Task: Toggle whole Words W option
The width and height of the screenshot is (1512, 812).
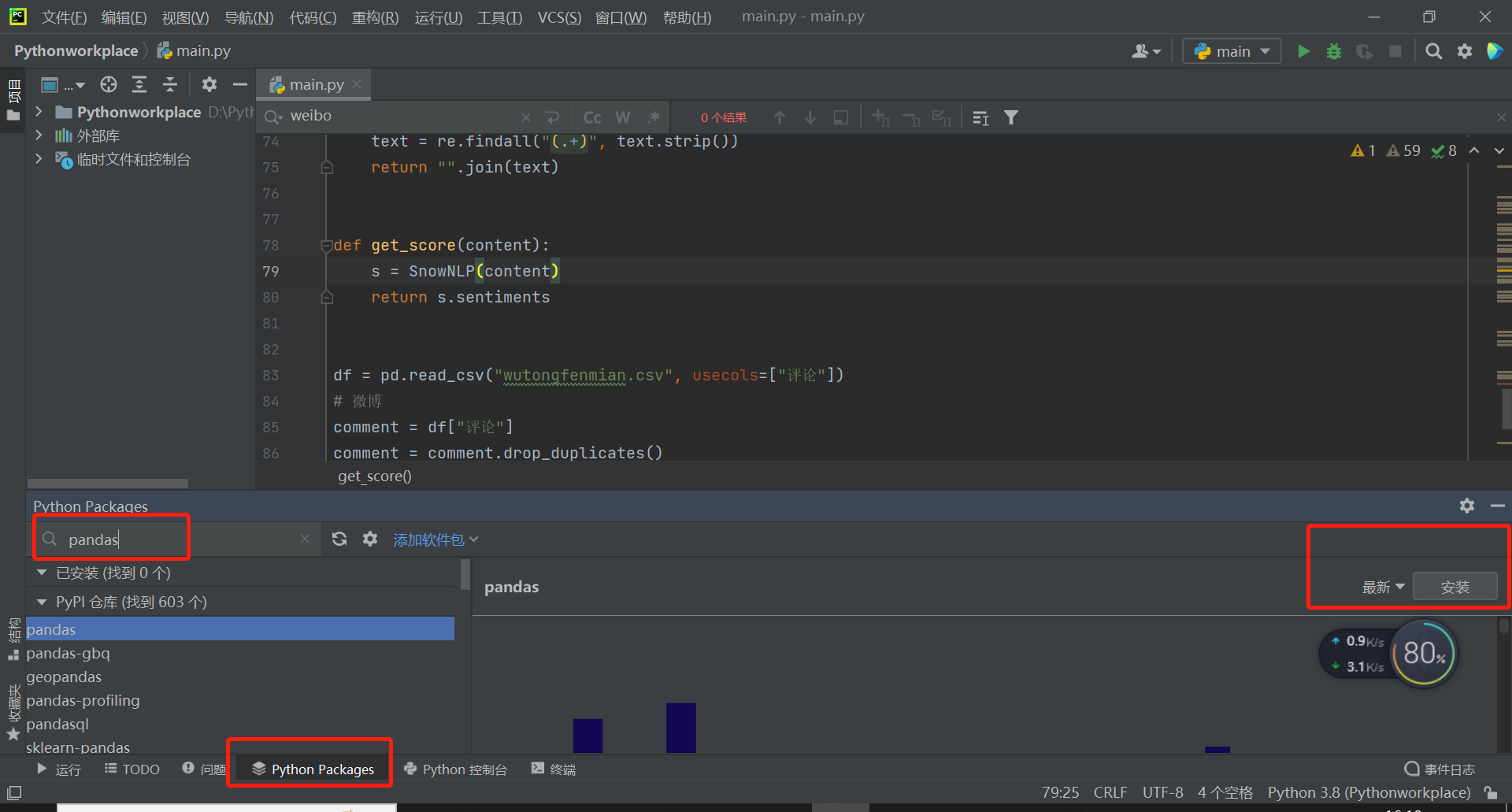Action: (x=623, y=117)
